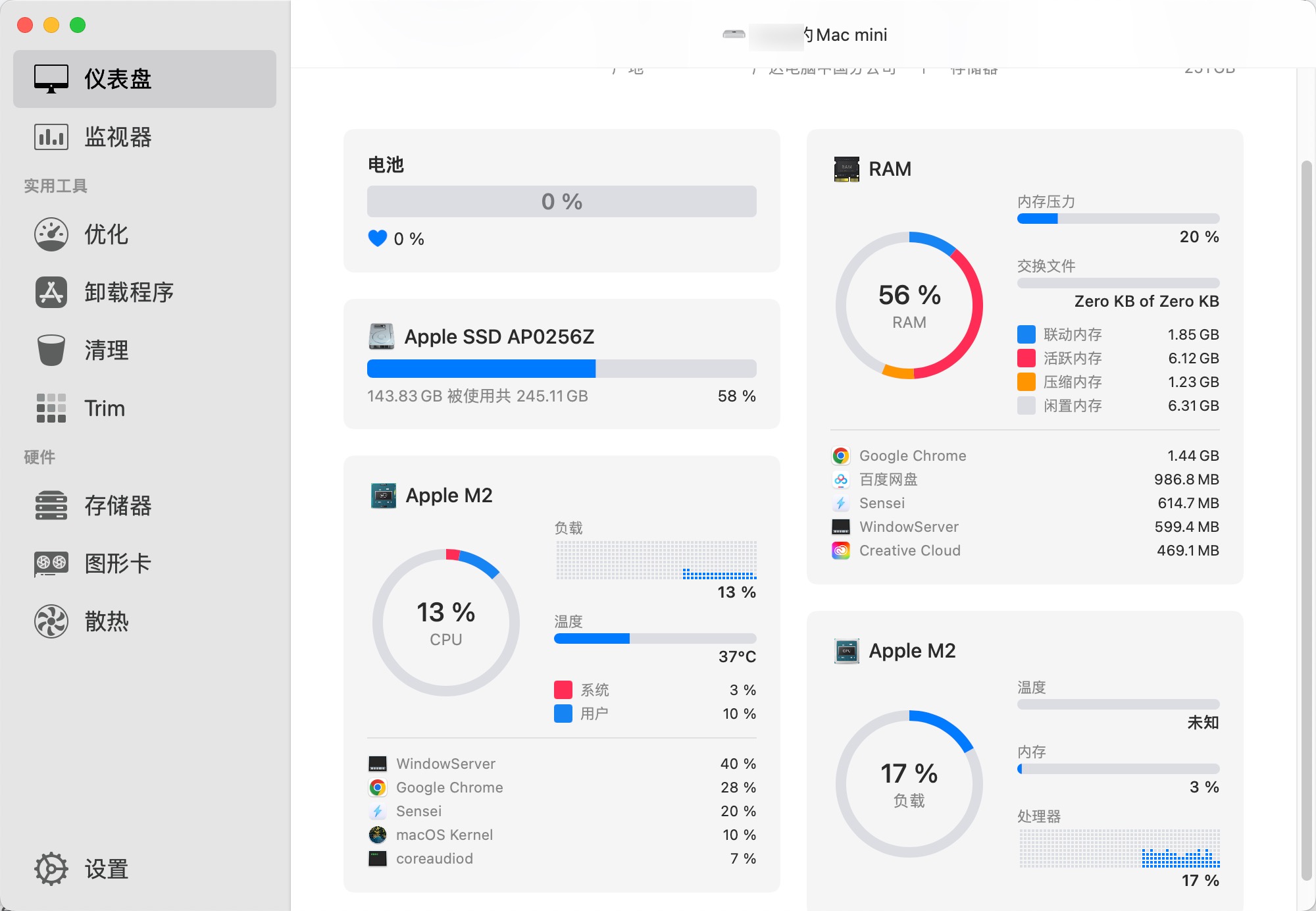The height and width of the screenshot is (911, 1316).
Task: Click Google Chrome icon in CPU process list
Action: [x=378, y=787]
